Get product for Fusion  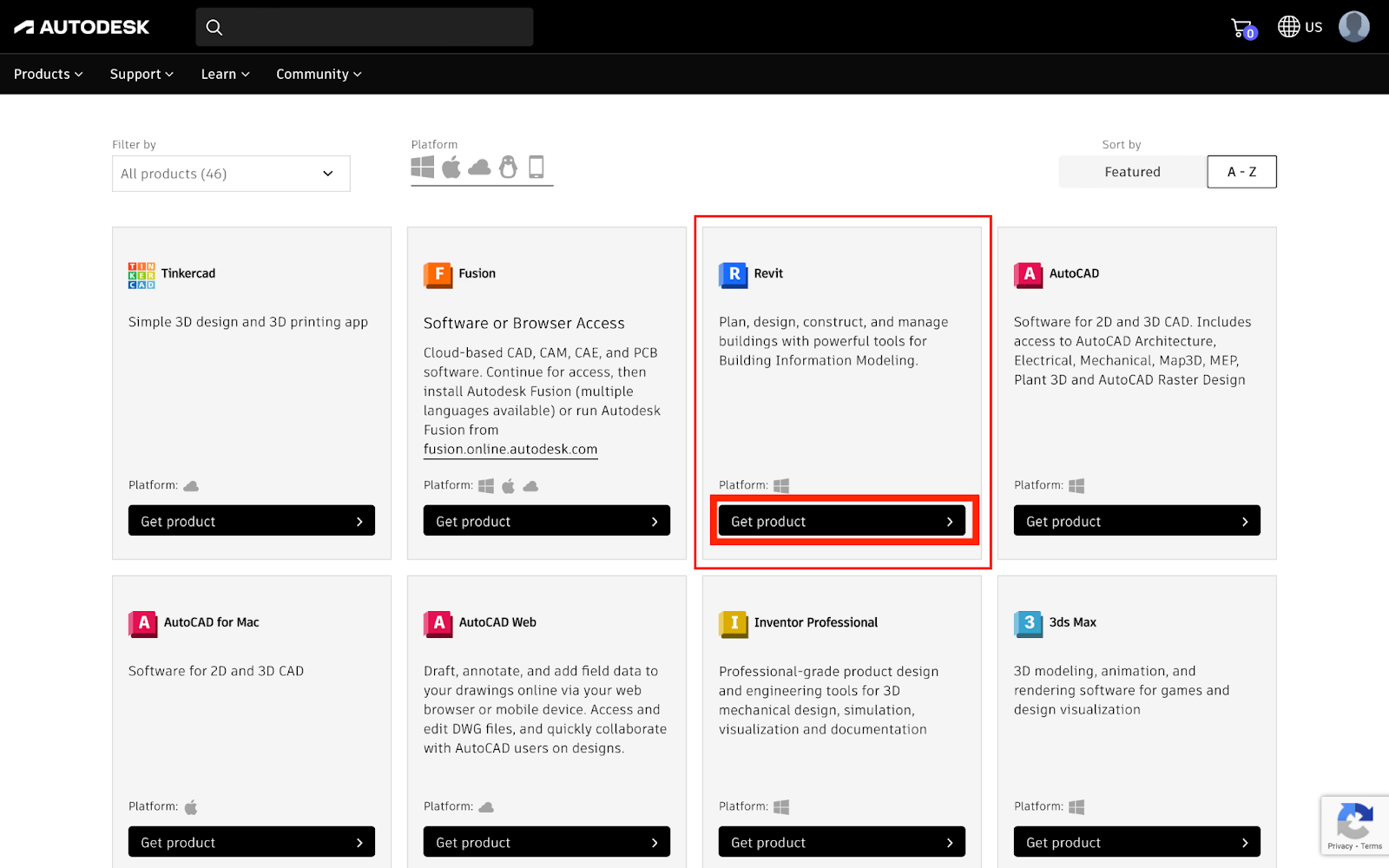(x=547, y=521)
